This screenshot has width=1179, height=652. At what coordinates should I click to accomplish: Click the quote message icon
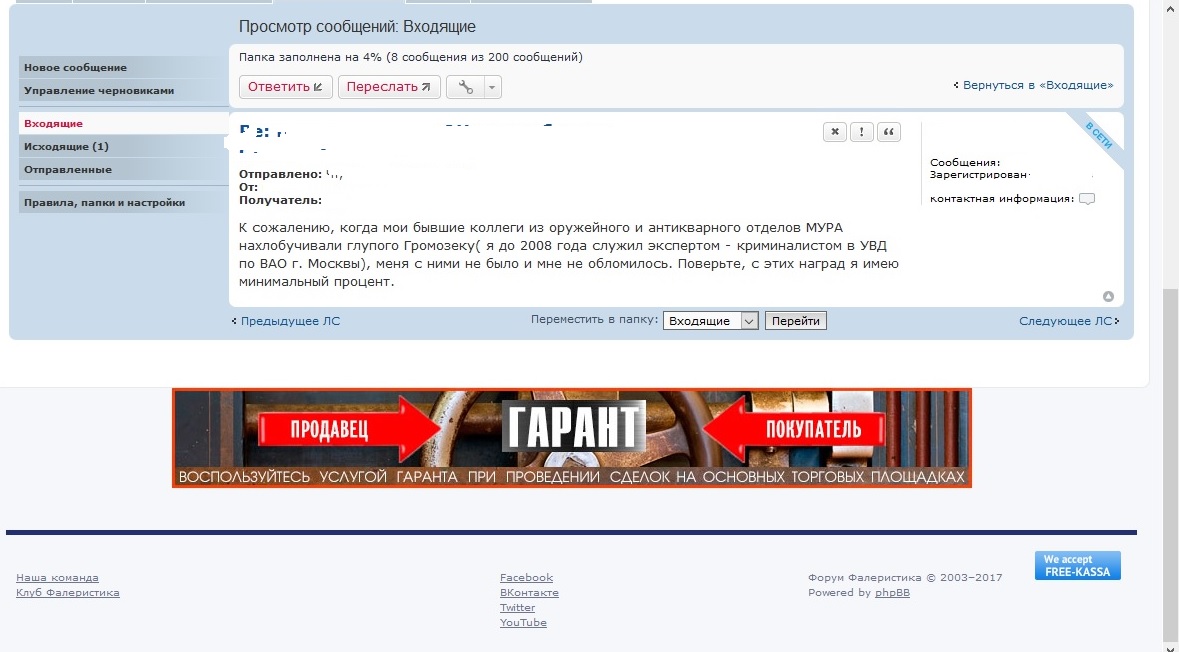(x=889, y=132)
